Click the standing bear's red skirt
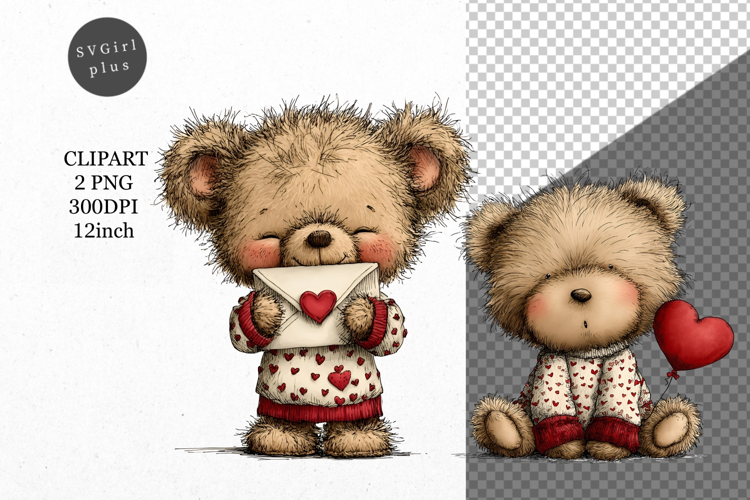This screenshot has height=500, width=750. click(x=320, y=408)
